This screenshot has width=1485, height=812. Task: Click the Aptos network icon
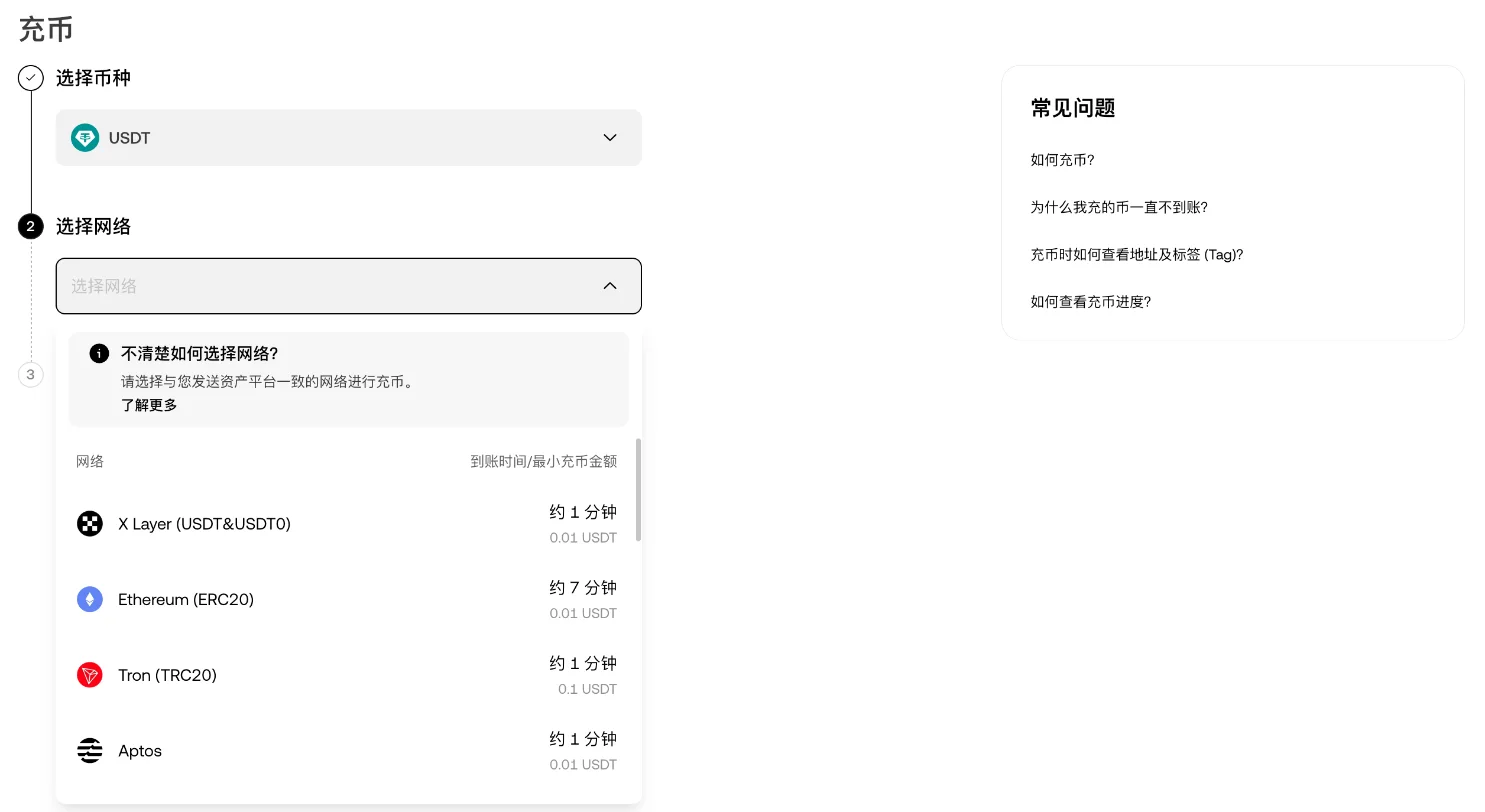point(90,751)
